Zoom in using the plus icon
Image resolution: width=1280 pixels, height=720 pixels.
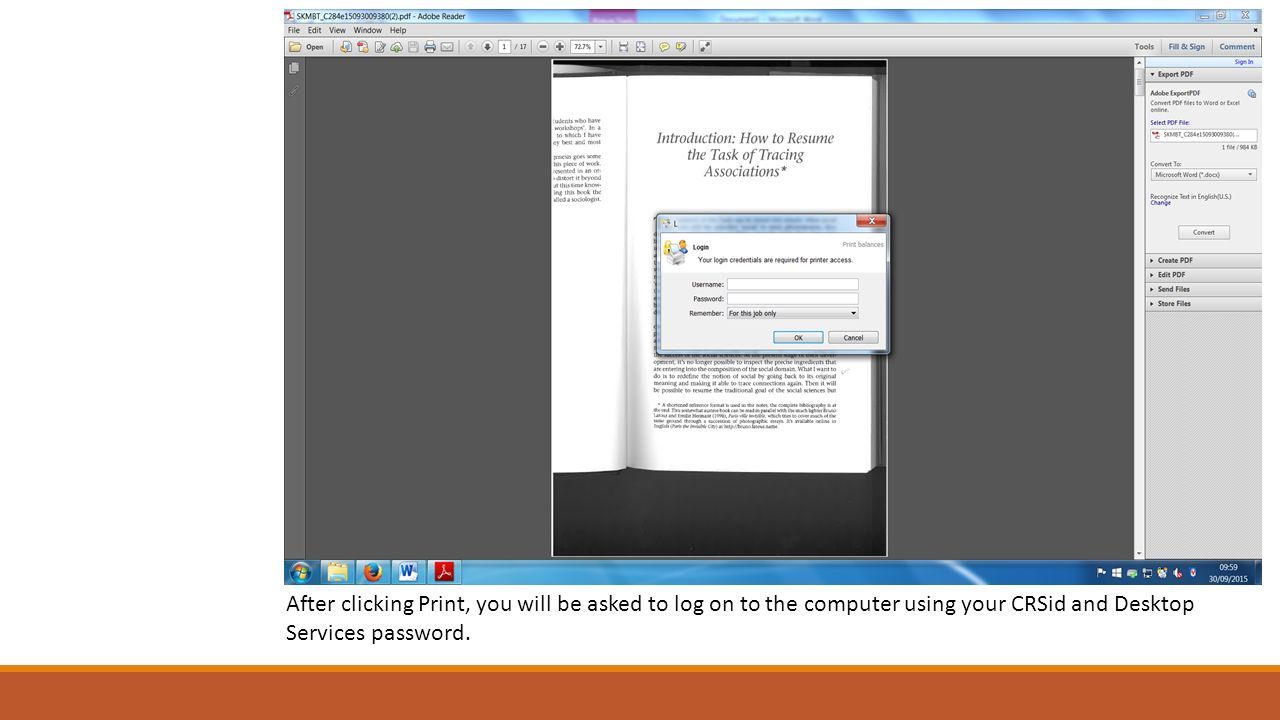(x=559, y=47)
